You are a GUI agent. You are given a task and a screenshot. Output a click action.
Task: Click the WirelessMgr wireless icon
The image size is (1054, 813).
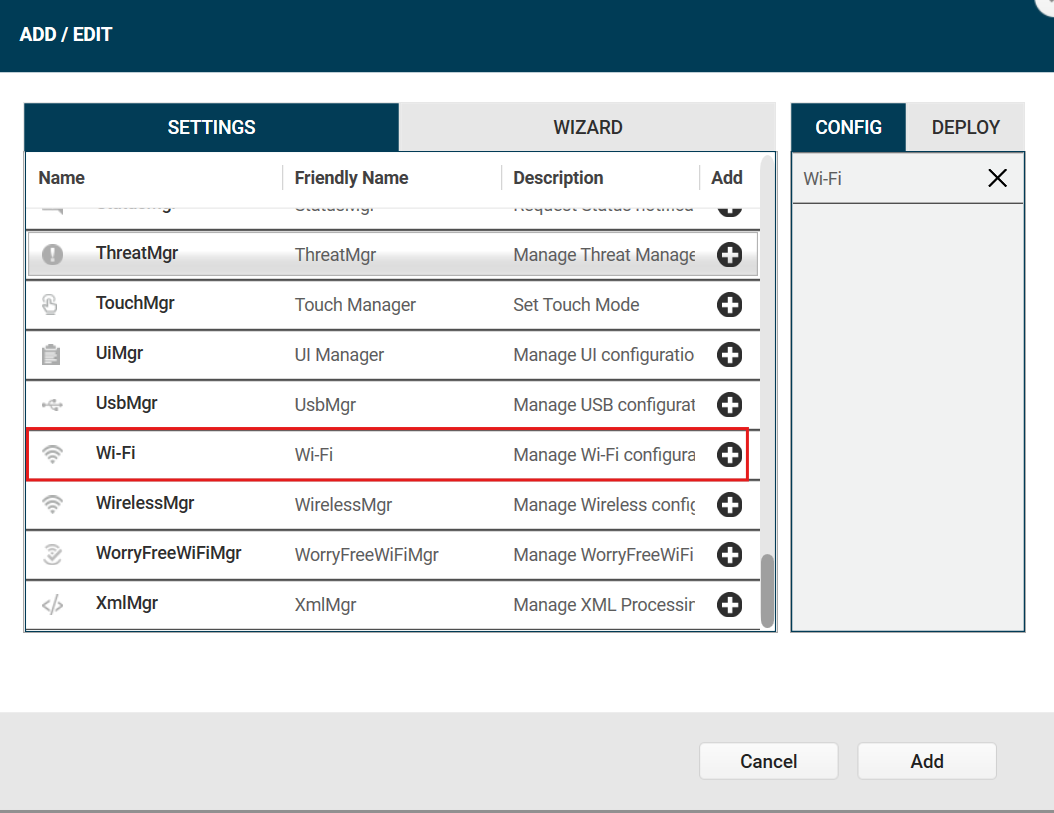pos(50,504)
